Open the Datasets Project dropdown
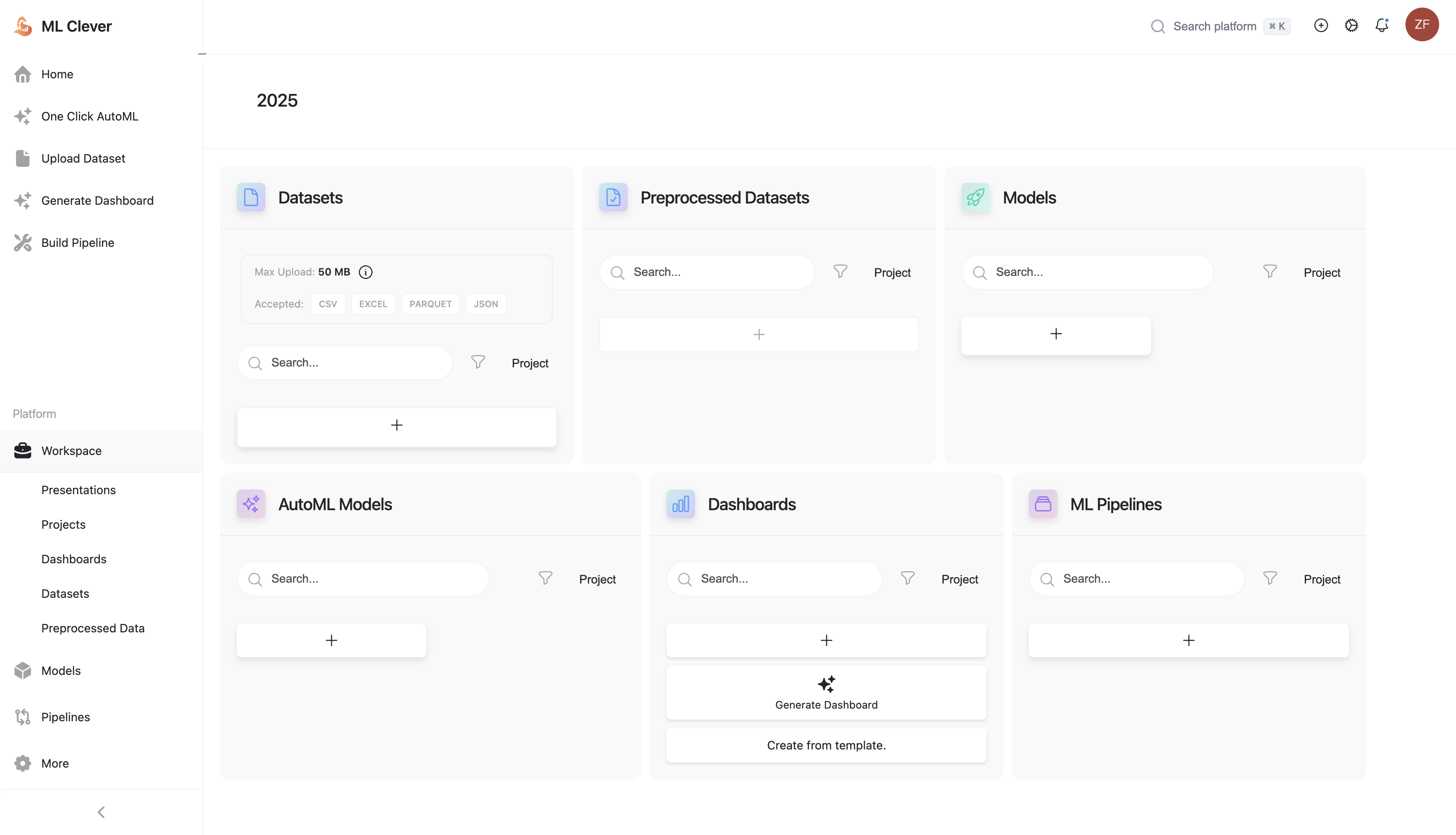This screenshot has width=1456, height=835. click(x=529, y=363)
